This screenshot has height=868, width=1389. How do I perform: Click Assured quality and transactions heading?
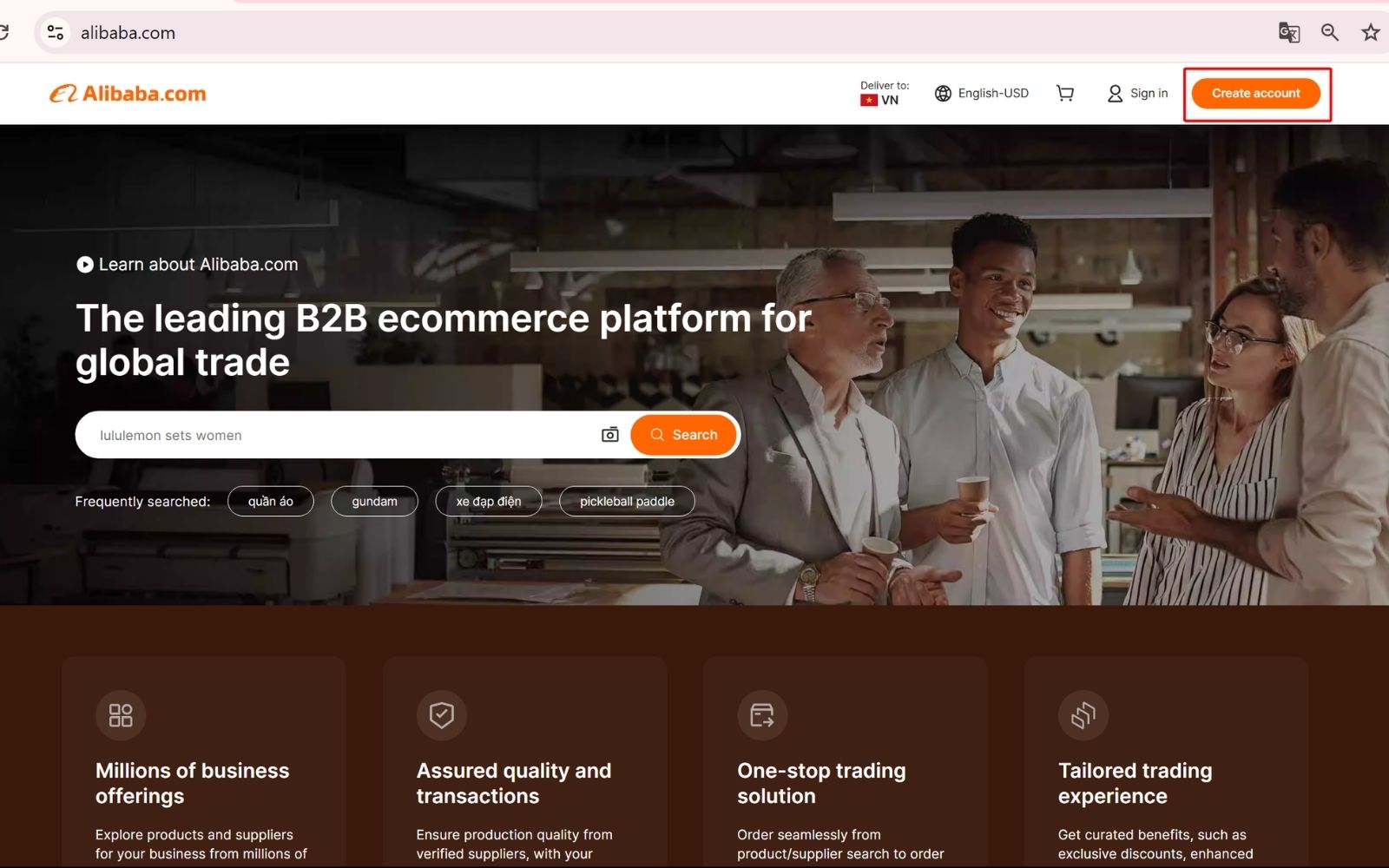(514, 783)
